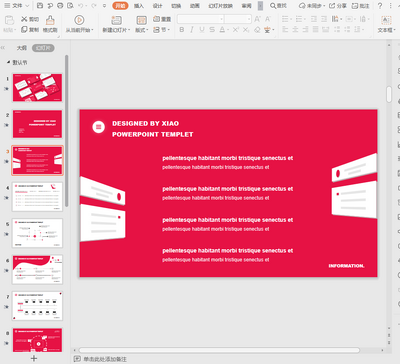The width and height of the screenshot is (400, 364).
Task: Click the Cut (剪切) scissors icon
Action: click(24, 19)
